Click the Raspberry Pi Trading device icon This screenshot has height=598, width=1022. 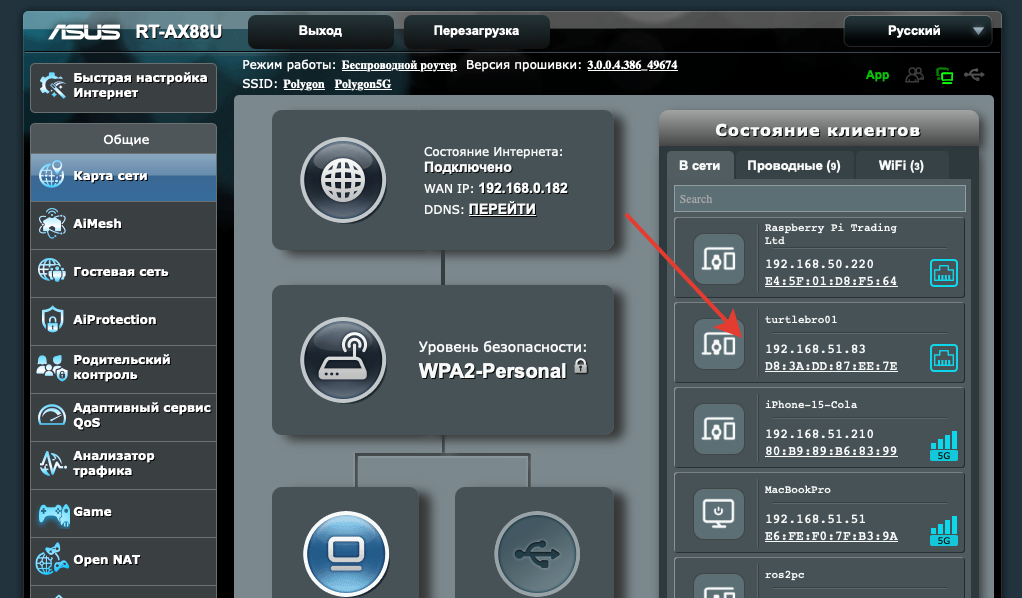(x=719, y=259)
